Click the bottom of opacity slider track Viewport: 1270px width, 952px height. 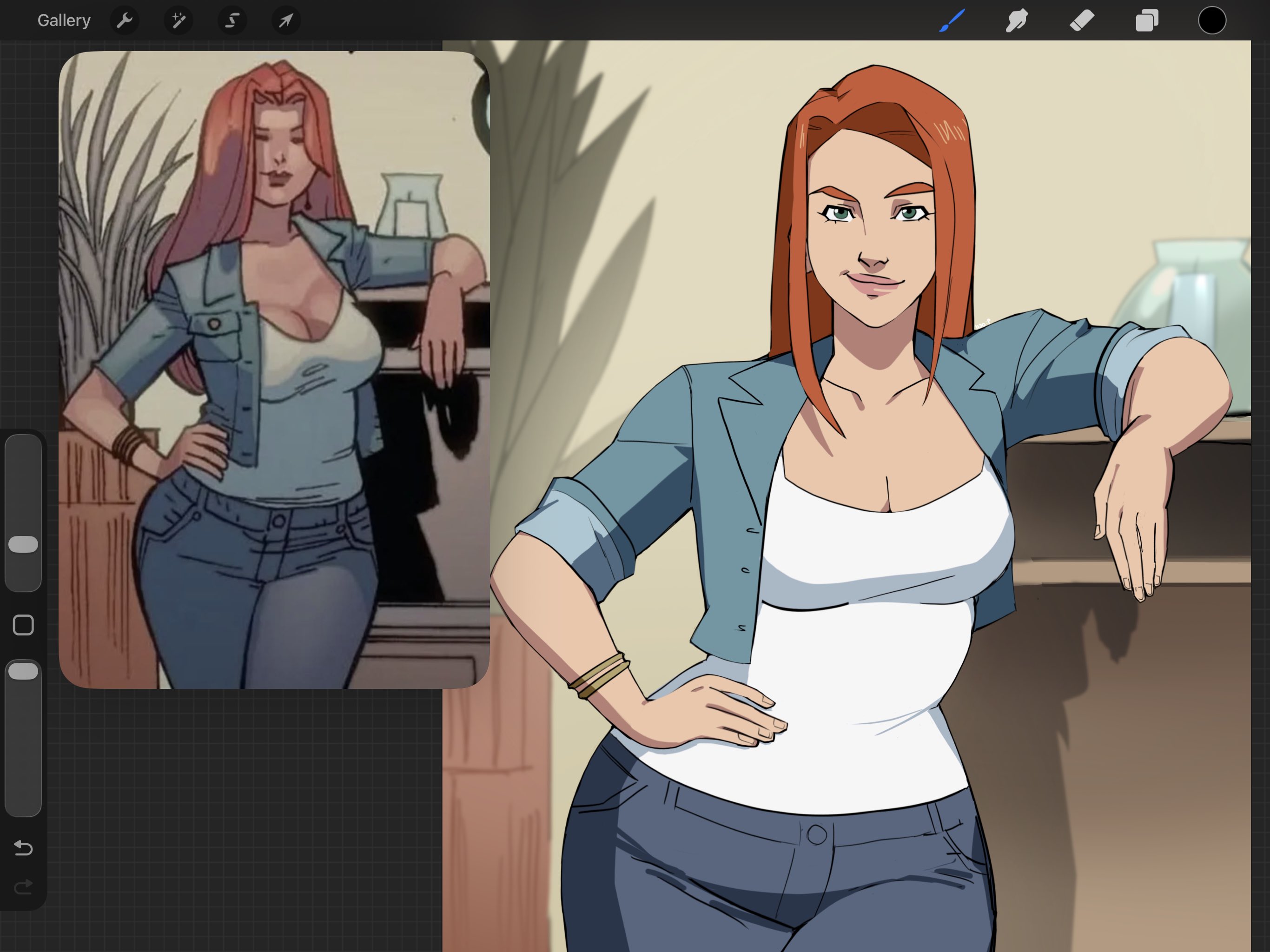coord(23,801)
